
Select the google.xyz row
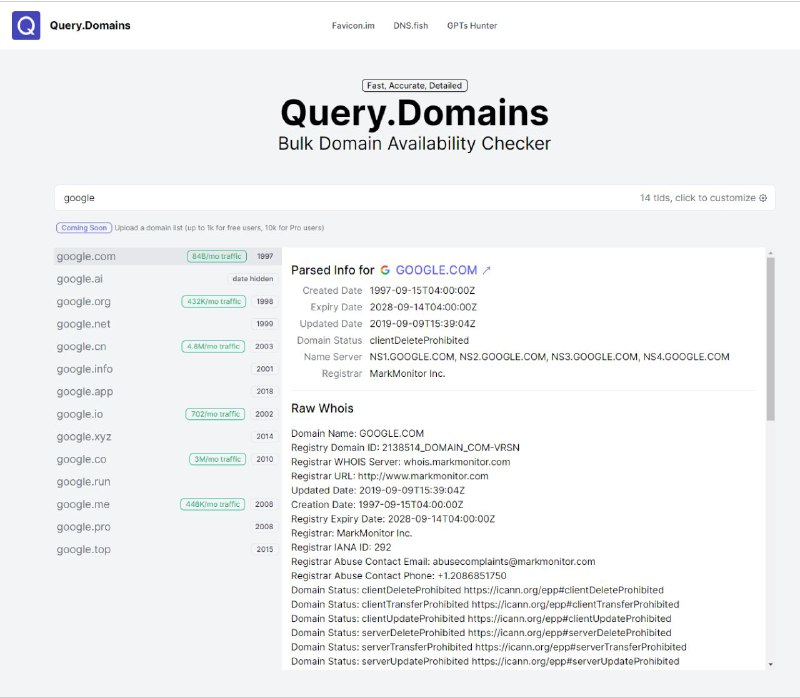pos(168,437)
